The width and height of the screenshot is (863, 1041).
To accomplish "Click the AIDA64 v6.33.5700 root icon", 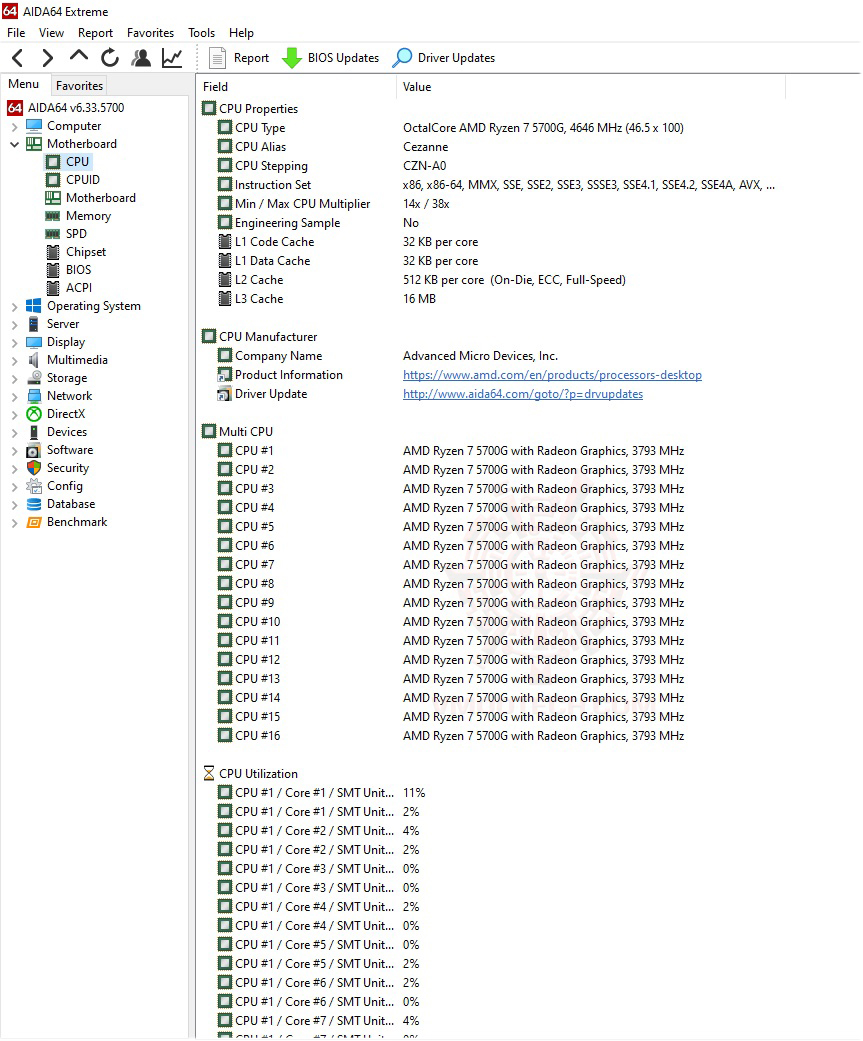I will 15,108.
